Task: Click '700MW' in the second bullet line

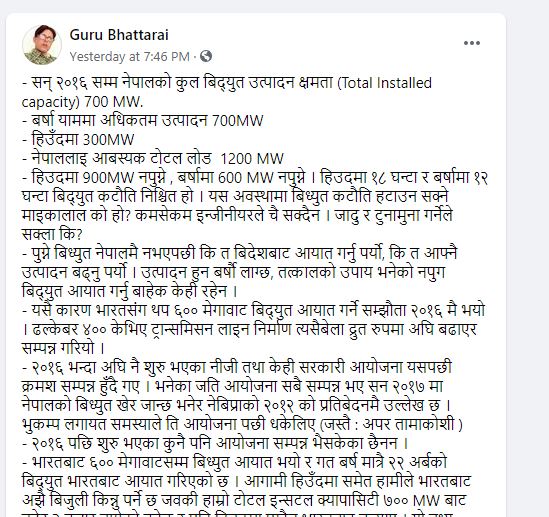Action: coord(238,121)
